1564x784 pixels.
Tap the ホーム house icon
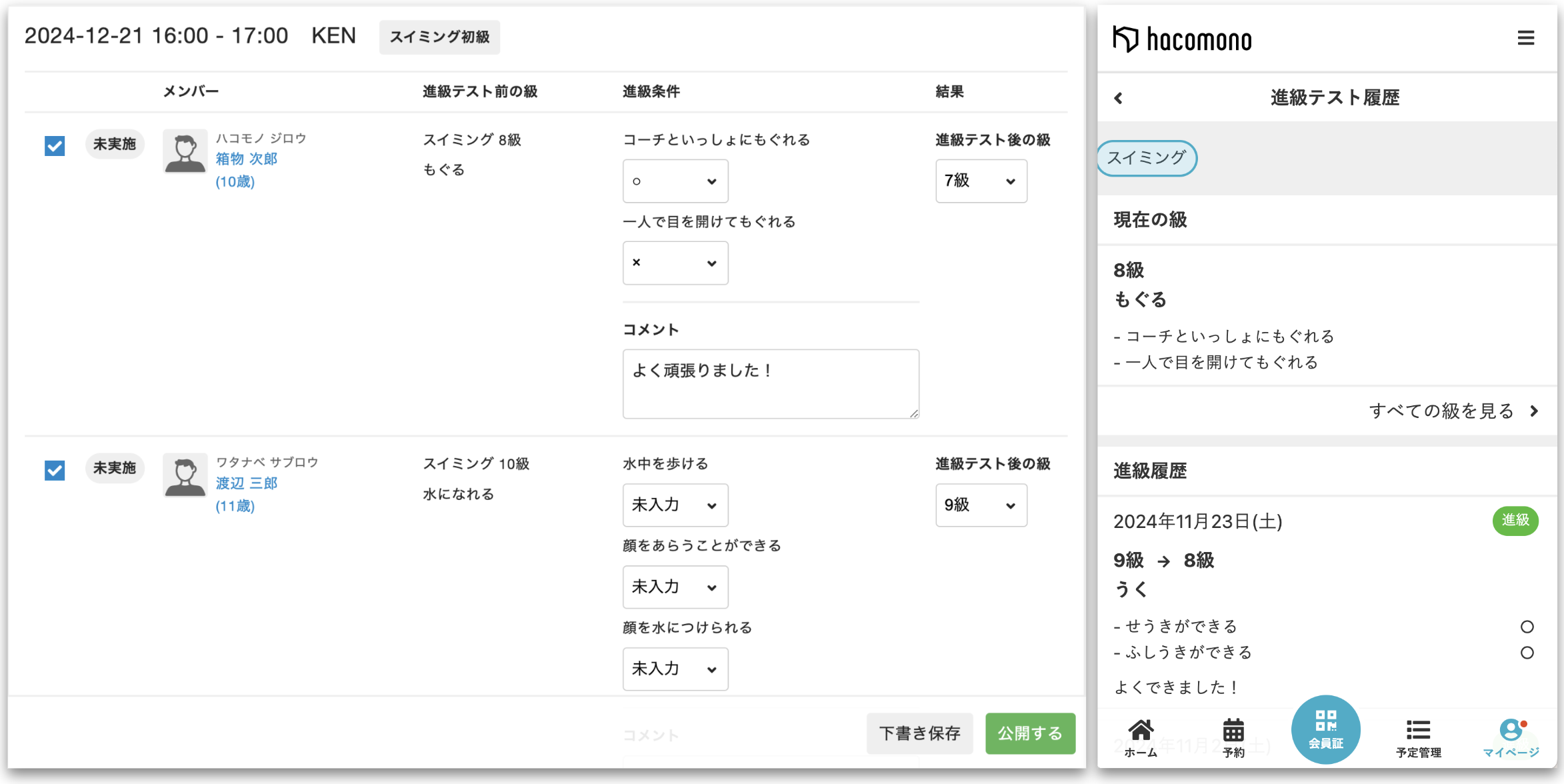1141,737
